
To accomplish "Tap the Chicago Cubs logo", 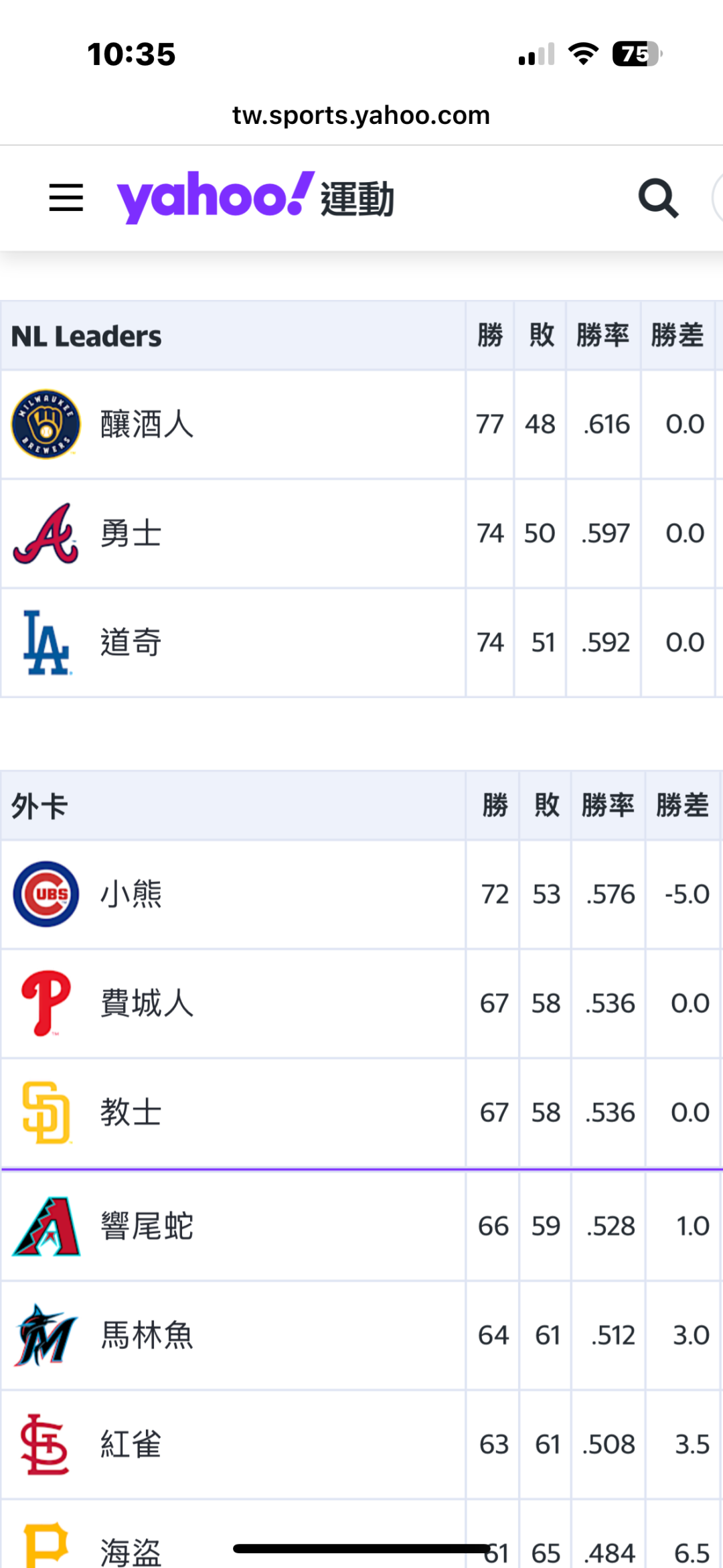I will [x=46, y=894].
